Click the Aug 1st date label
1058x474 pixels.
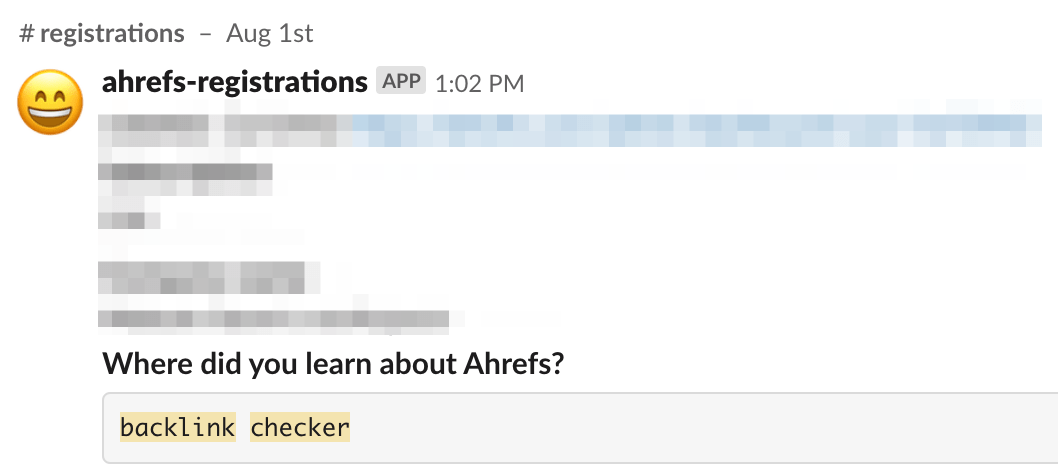(x=270, y=33)
